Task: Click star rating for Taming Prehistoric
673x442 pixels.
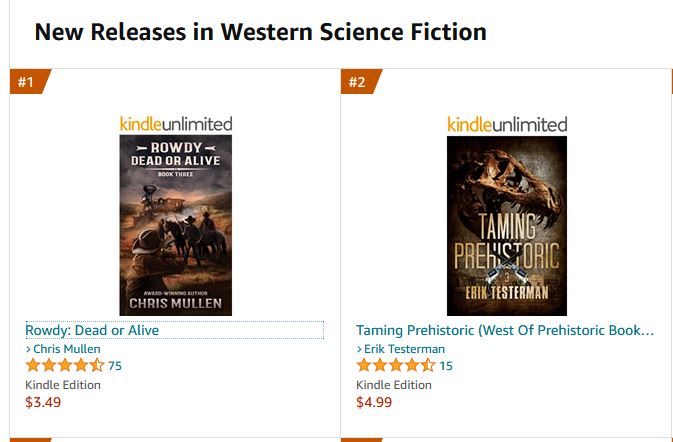Action: 396,366
